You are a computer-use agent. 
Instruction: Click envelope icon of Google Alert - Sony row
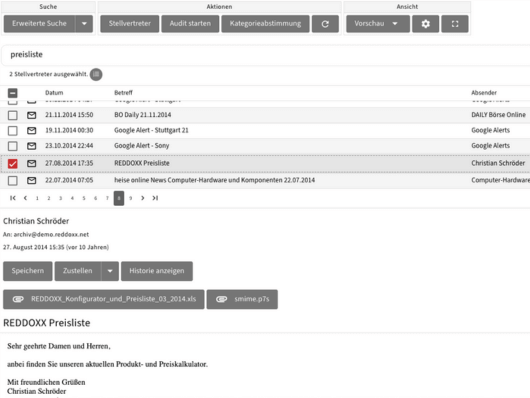click(x=31, y=146)
